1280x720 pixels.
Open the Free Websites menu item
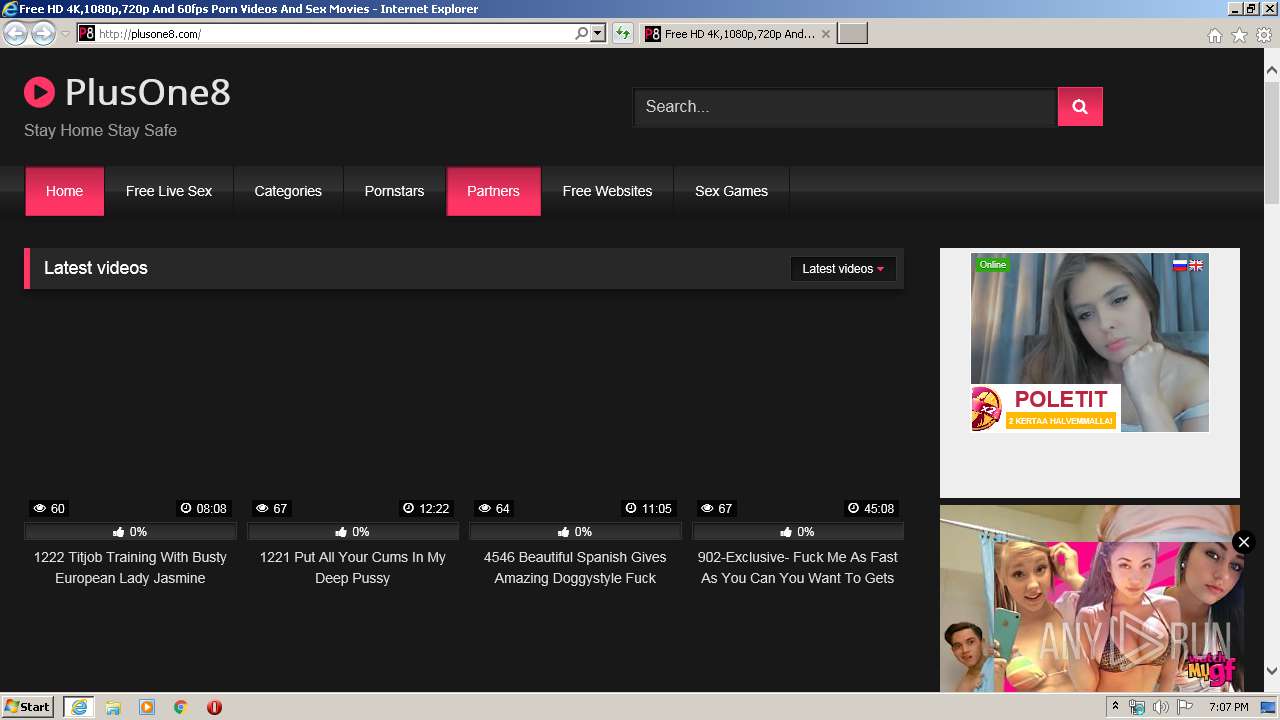pos(607,191)
